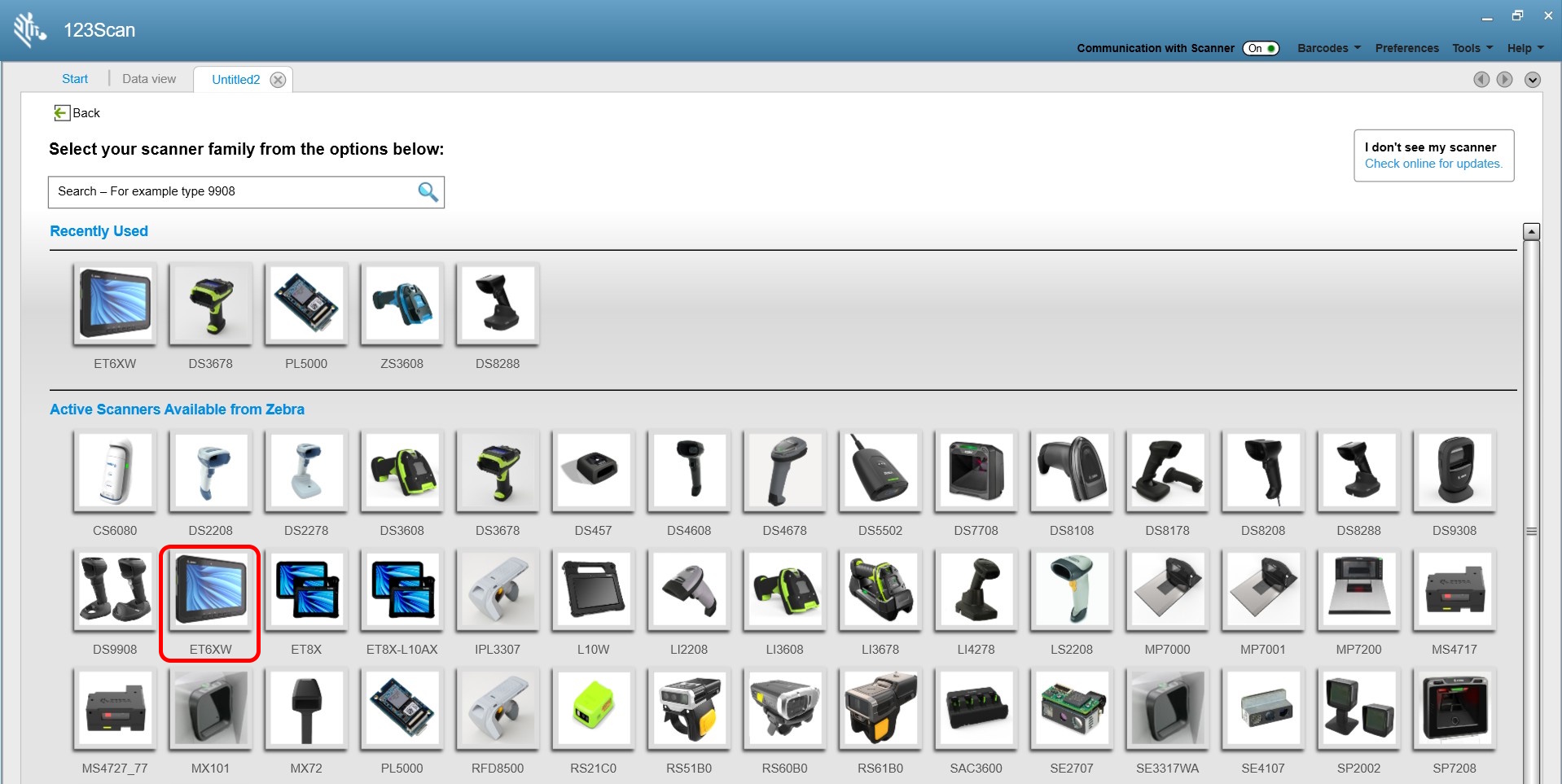Pick the LS2208 scanner icon

pos(1072,589)
